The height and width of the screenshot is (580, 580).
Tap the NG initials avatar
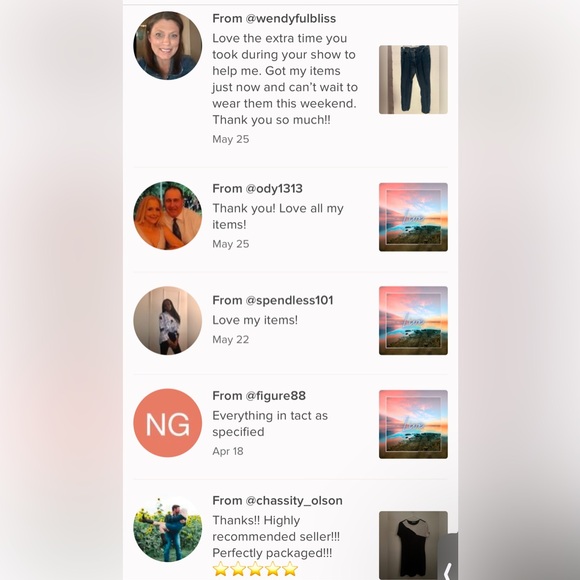tap(168, 423)
